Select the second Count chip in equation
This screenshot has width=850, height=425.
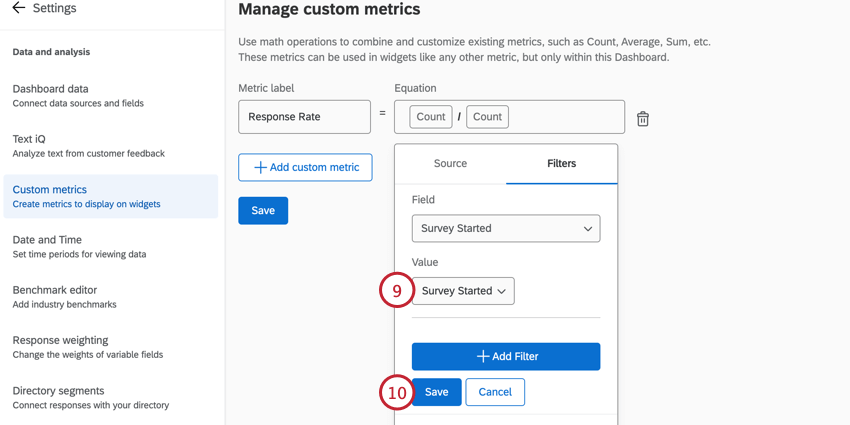point(487,117)
